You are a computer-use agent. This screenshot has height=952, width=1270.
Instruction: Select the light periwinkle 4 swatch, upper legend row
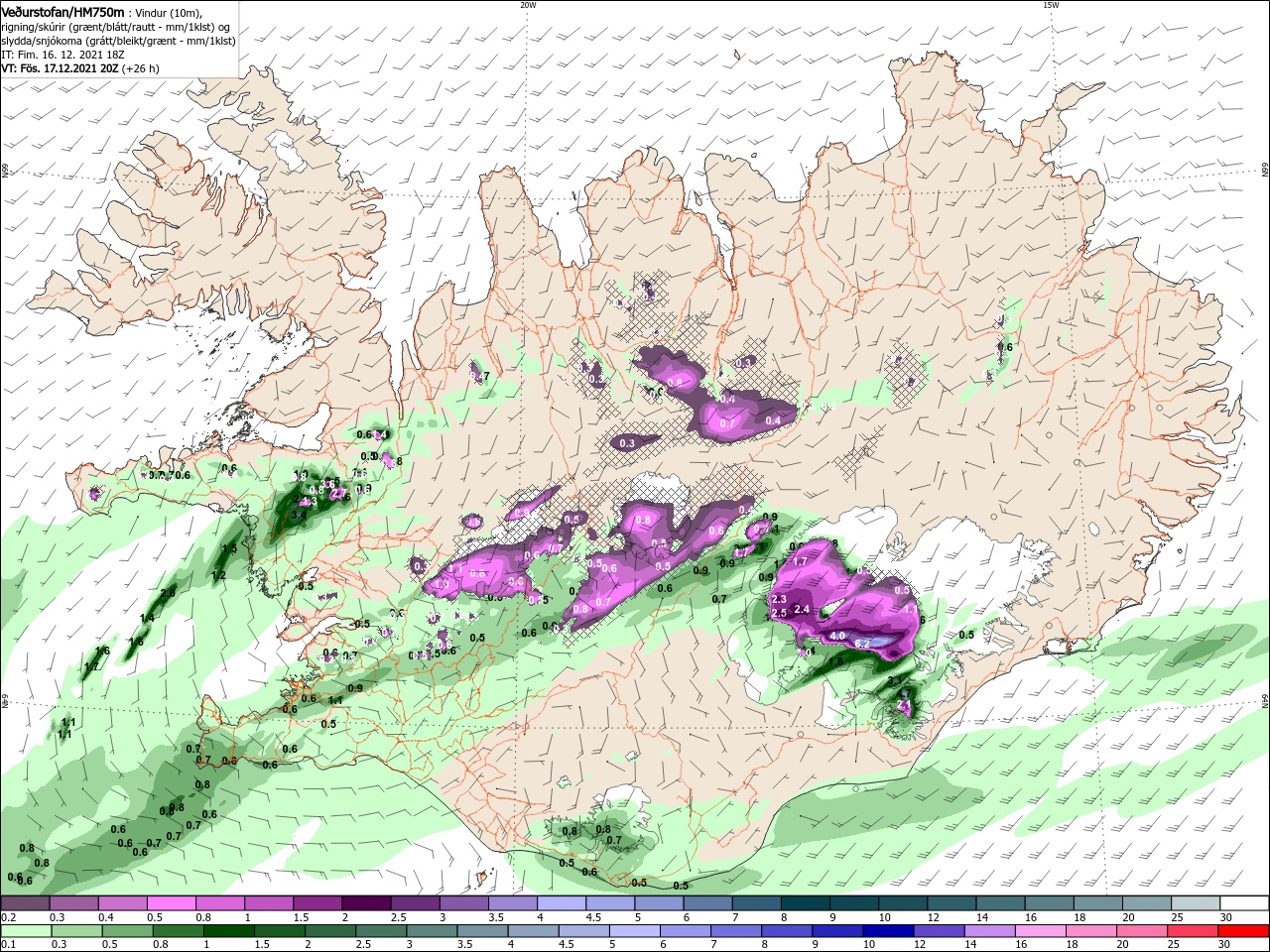click(x=563, y=903)
